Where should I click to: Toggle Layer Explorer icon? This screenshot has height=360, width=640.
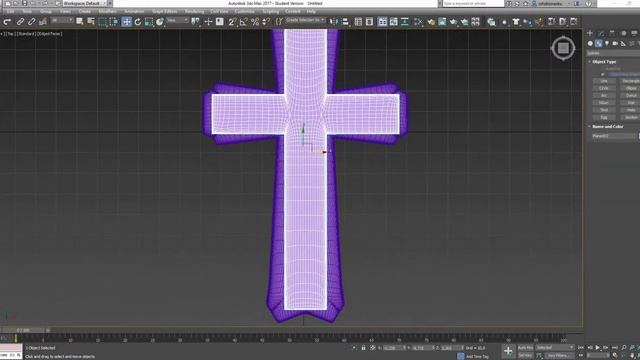369,22
